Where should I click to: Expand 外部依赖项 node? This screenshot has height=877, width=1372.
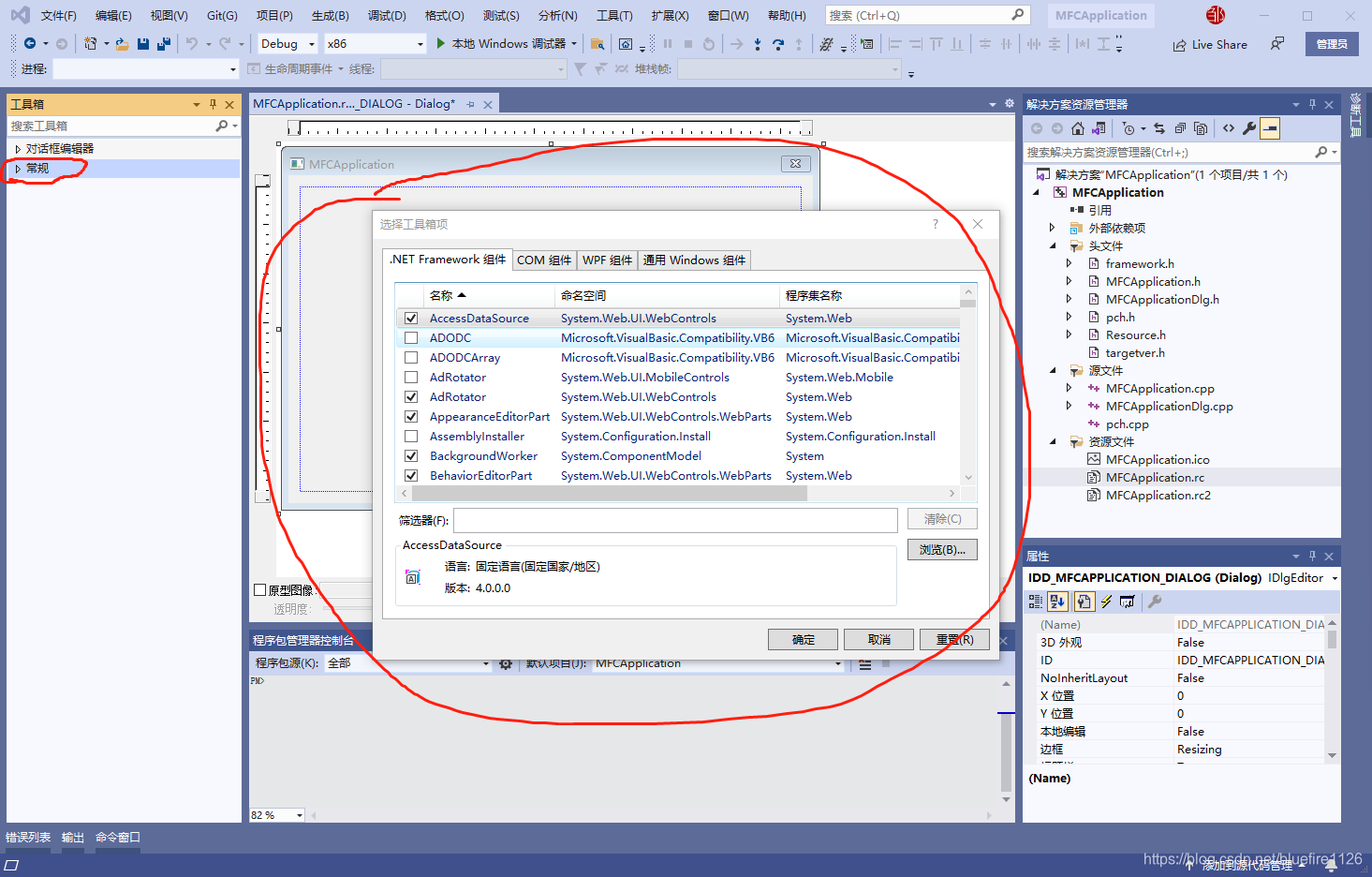click(1053, 229)
